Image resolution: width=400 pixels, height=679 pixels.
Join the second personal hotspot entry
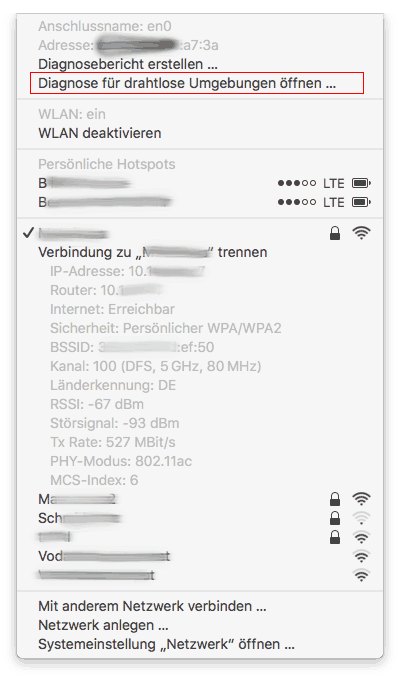(200, 202)
